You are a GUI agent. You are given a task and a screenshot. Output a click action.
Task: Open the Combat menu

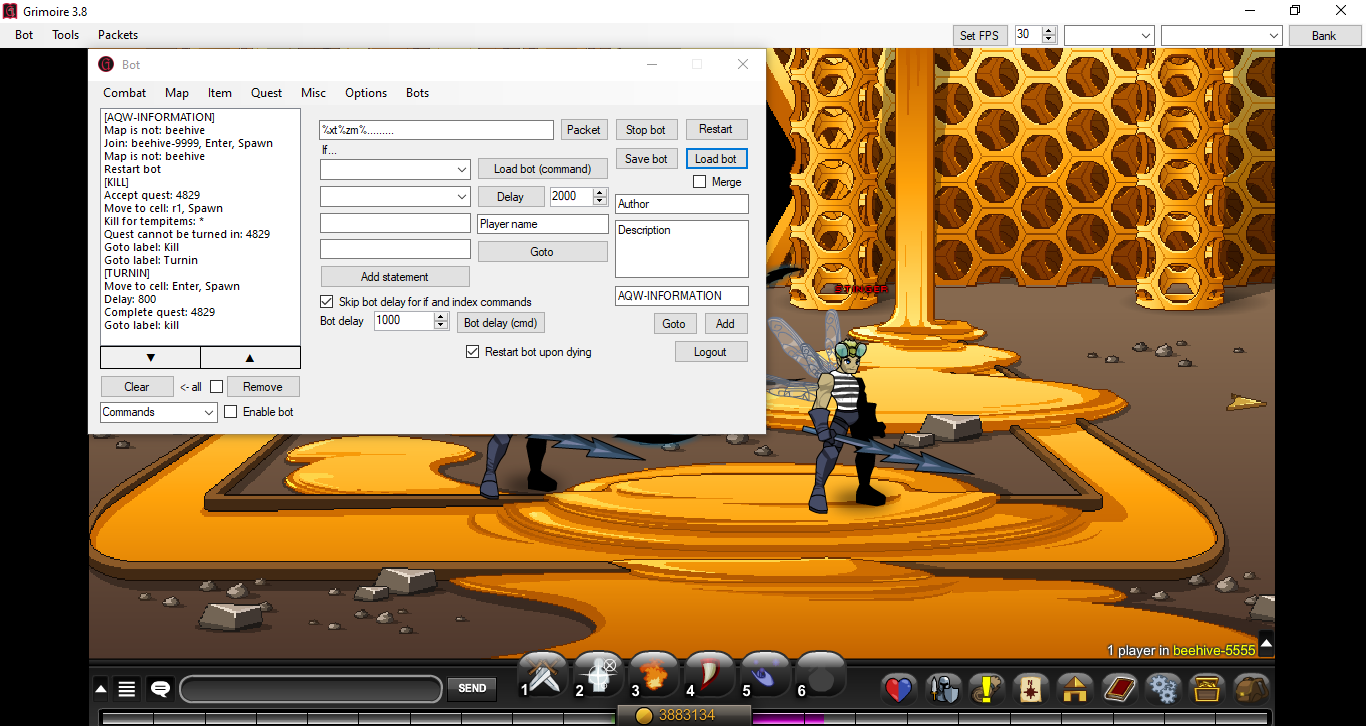125,93
